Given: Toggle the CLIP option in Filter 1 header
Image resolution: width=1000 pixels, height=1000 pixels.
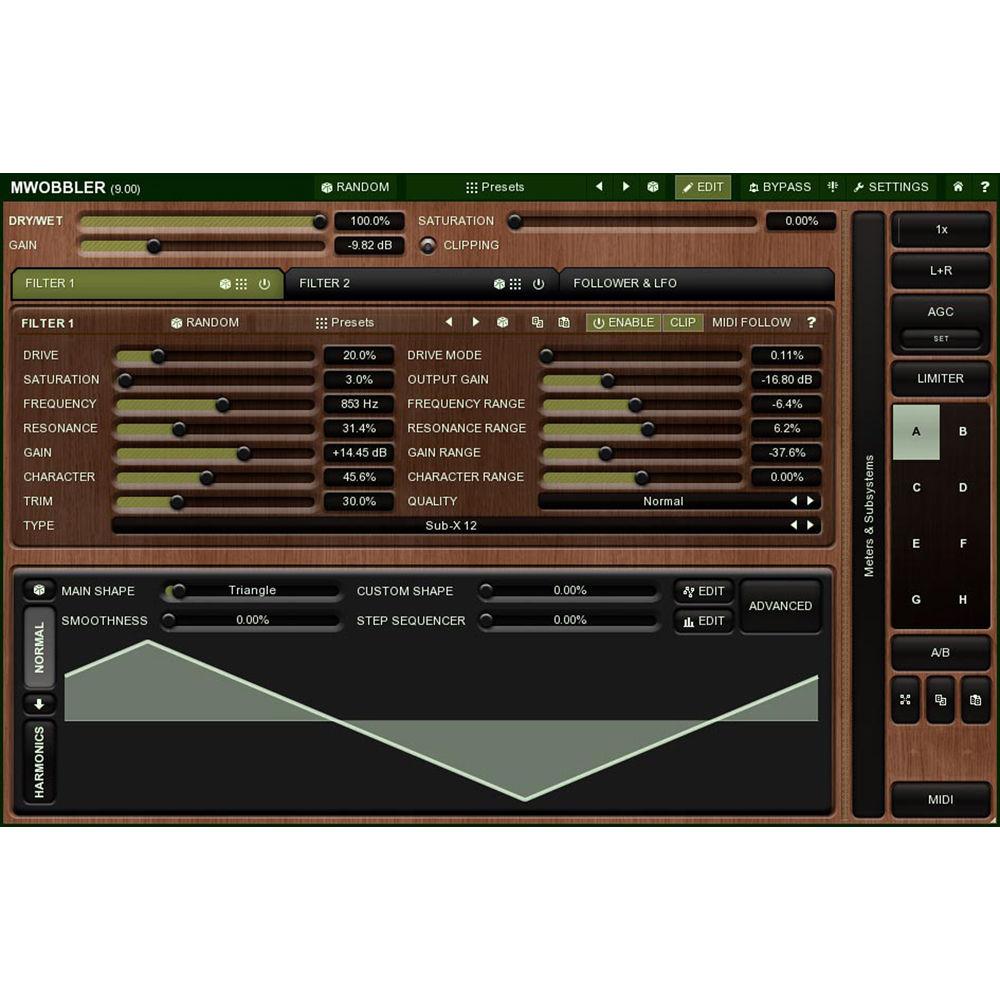Looking at the screenshot, I should coord(683,322).
